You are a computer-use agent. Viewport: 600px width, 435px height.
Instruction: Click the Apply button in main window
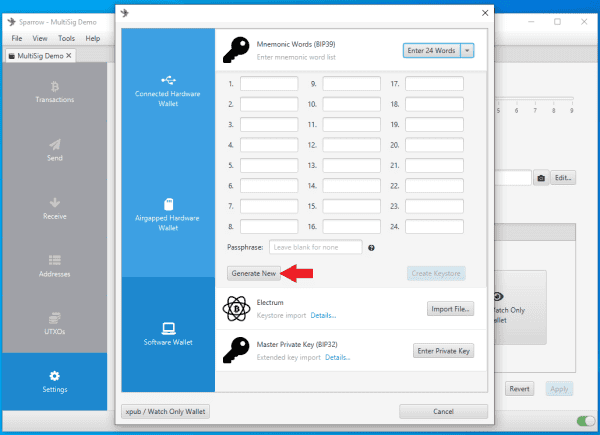click(559, 389)
